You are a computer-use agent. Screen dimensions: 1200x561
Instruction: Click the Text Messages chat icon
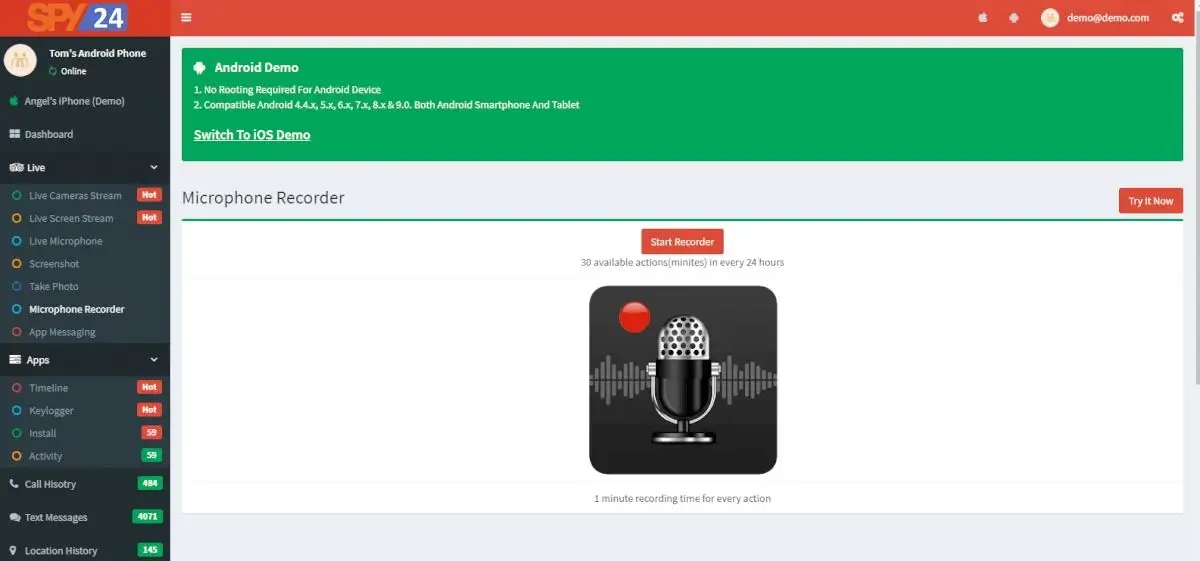[x=15, y=518]
